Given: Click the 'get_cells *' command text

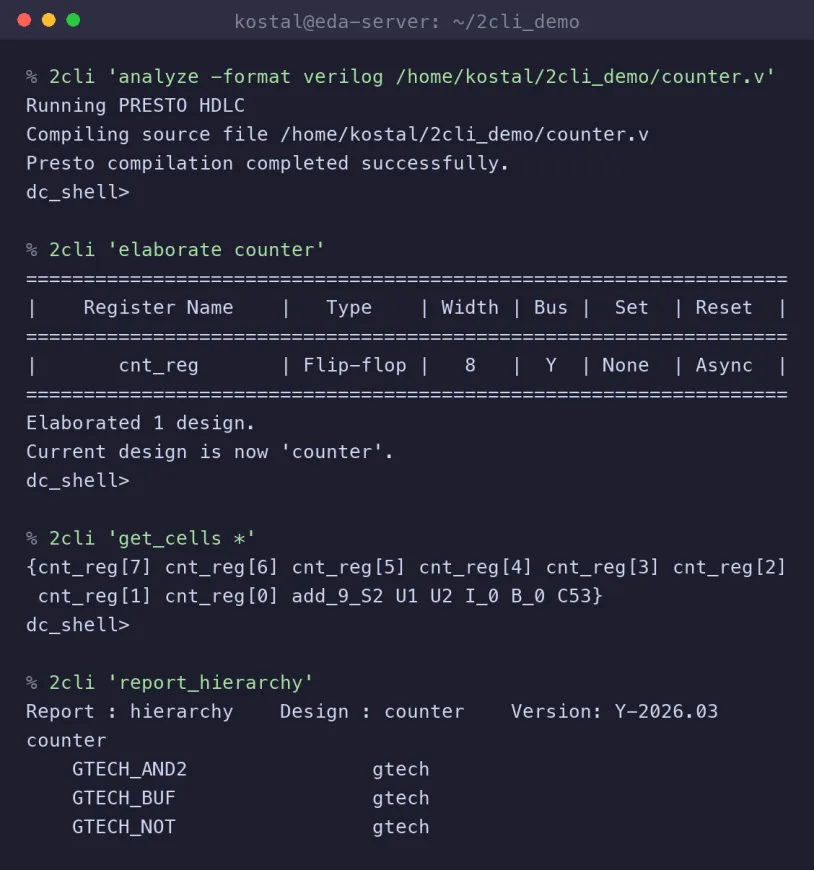Looking at the screenshot, I should (x=181, y=538).
